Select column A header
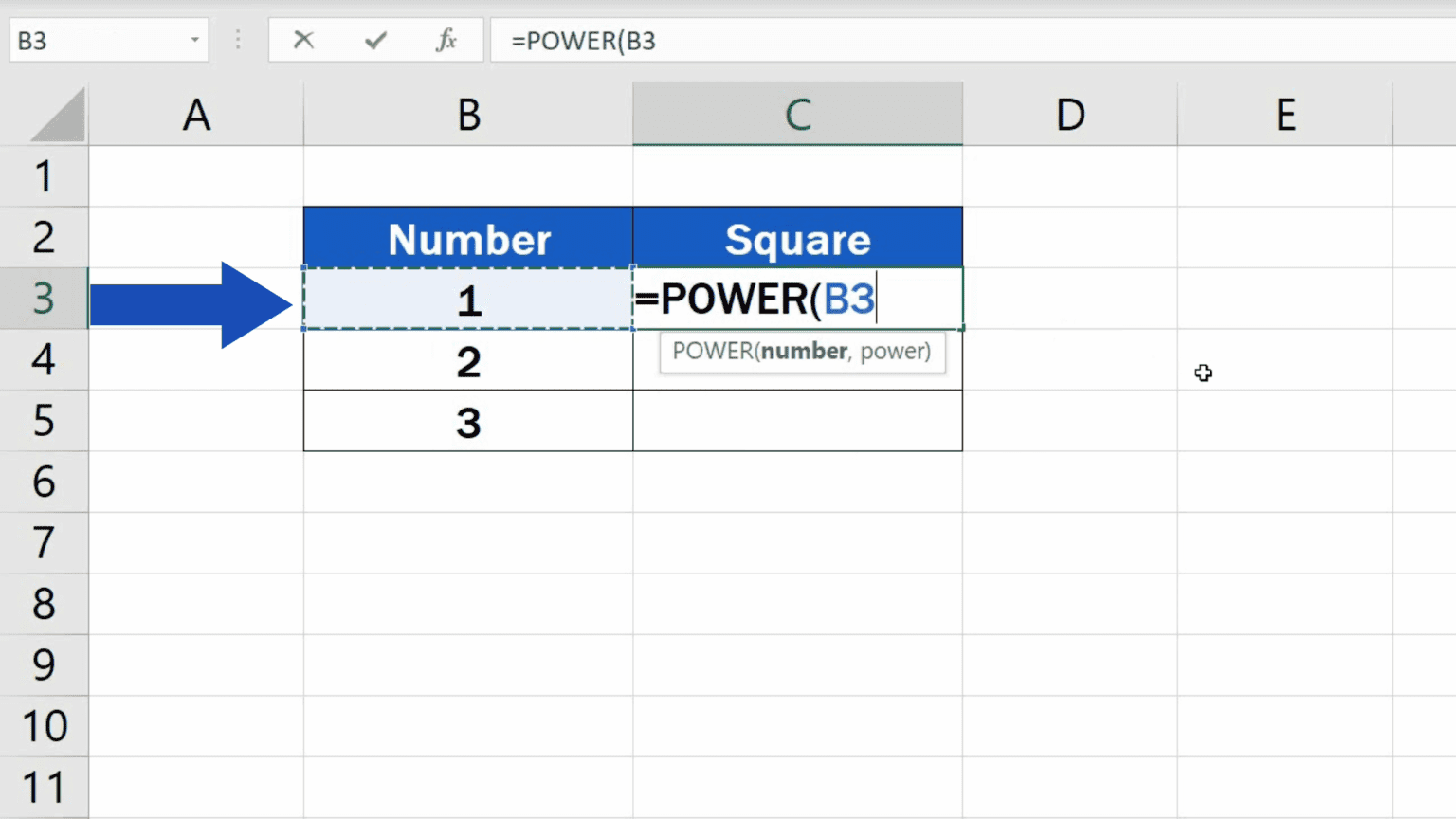 coord(196,113)
